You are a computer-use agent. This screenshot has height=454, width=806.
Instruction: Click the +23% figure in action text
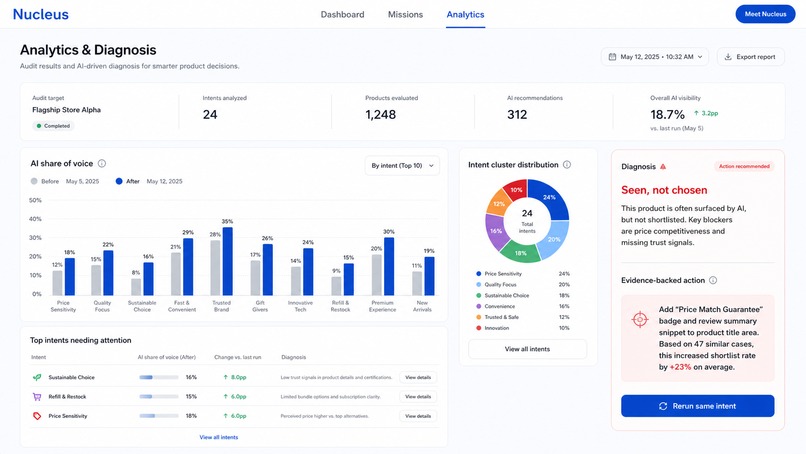tap(680, 367)
